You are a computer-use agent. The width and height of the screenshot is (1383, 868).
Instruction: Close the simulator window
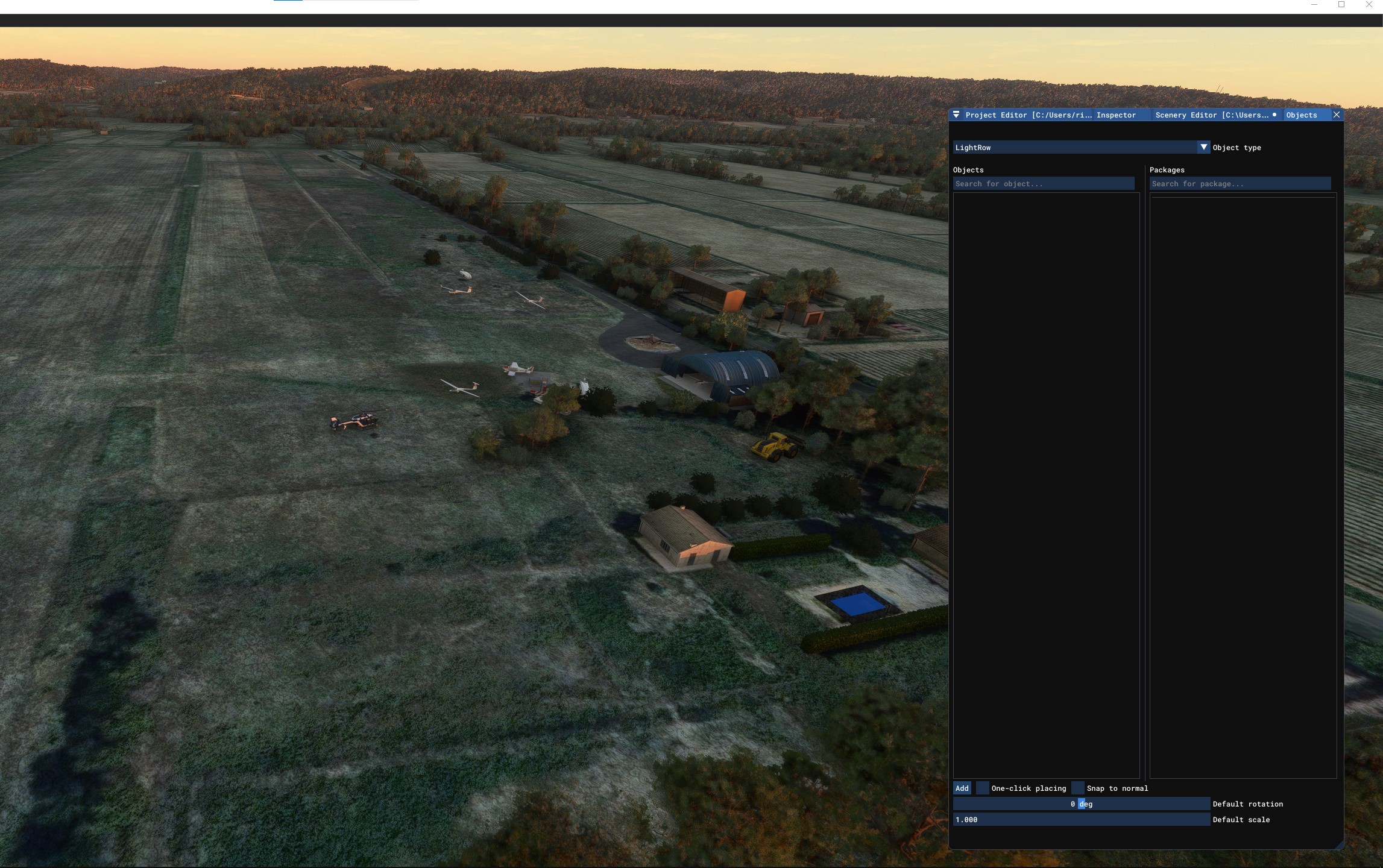(x=1369, y=5)
